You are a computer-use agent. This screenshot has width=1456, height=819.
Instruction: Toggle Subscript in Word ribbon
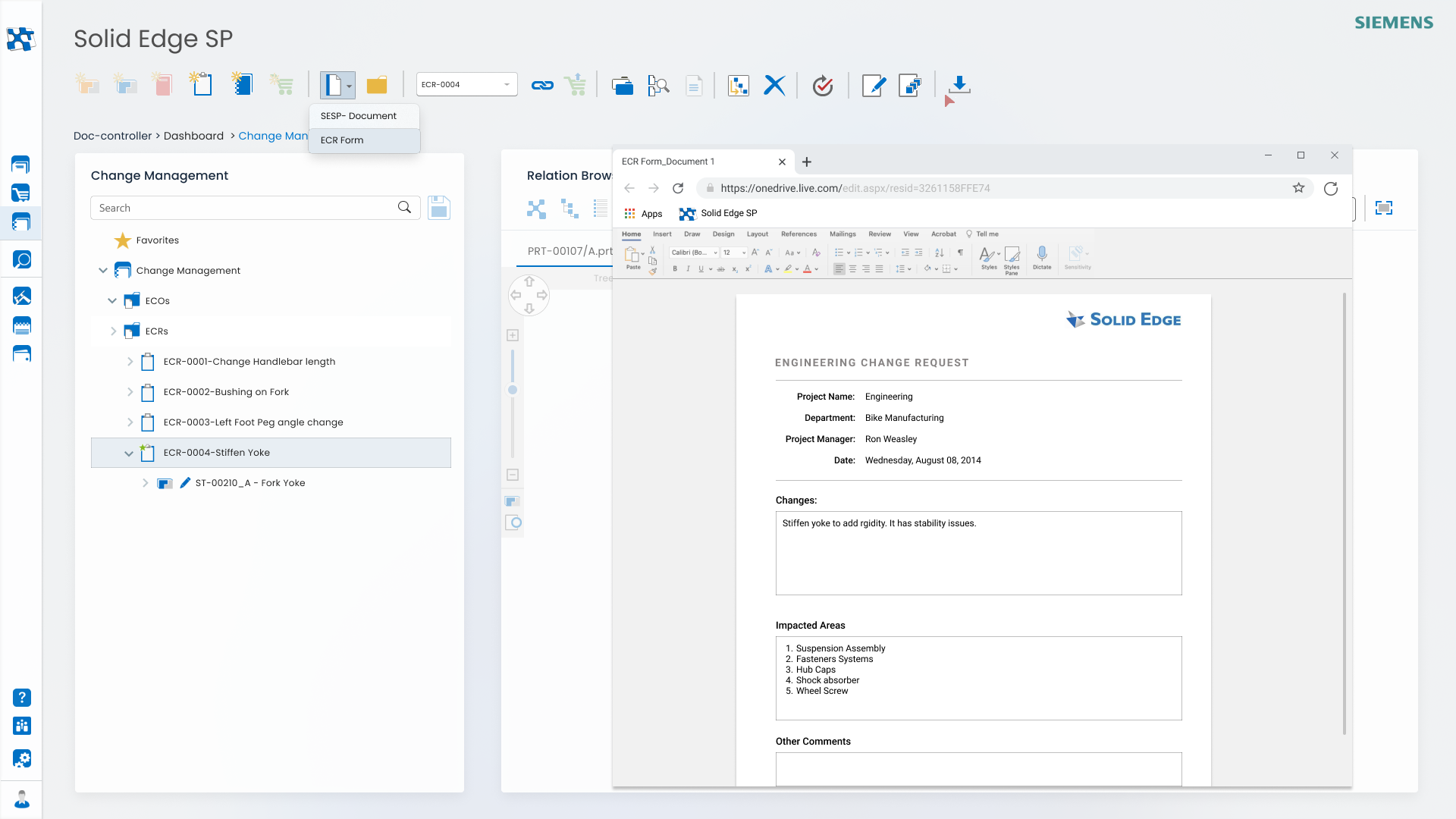coord(735,269)
